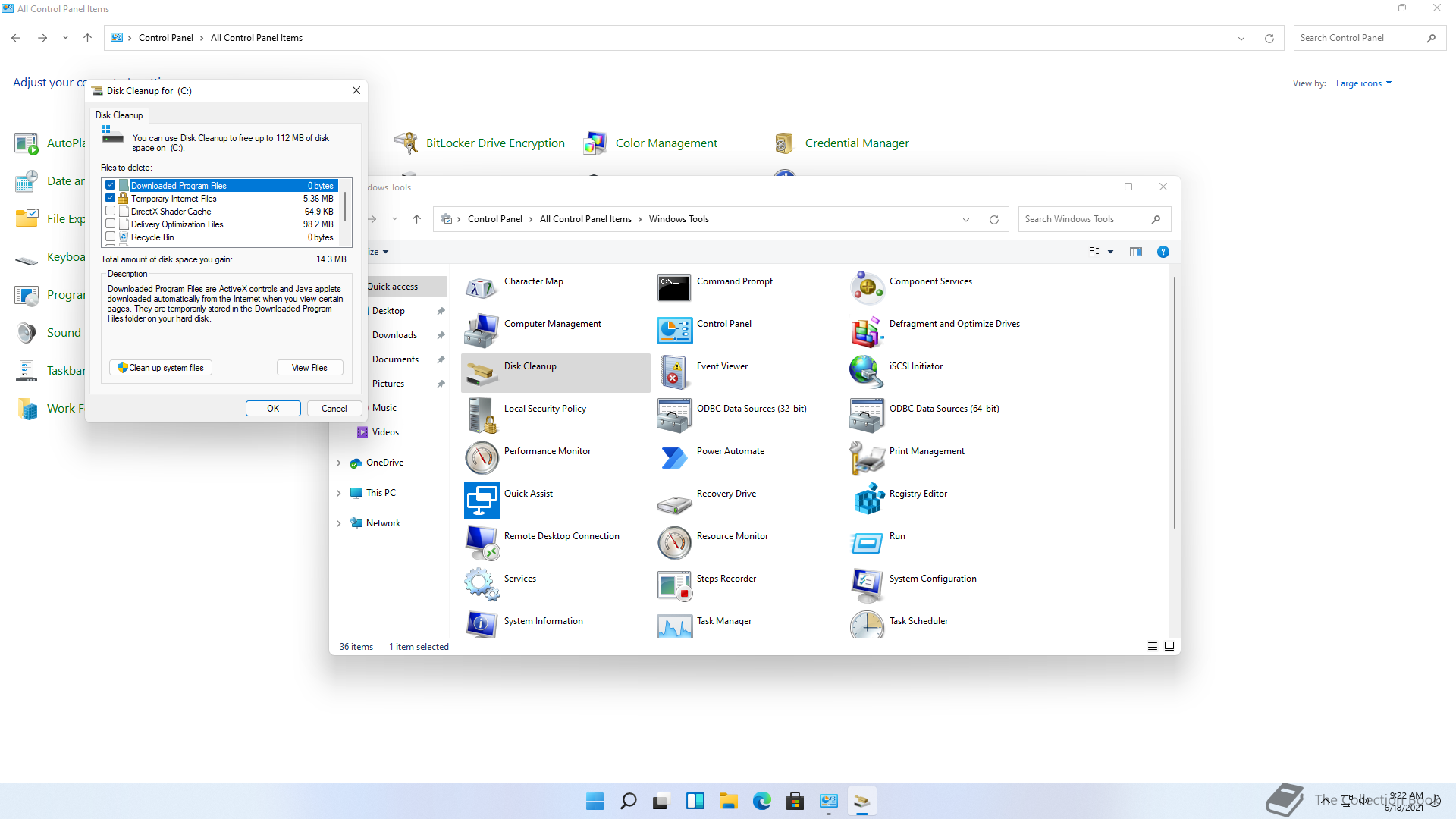Open Command Prompt icon
The height and width of the screenshot is (819, 1456).
point(674,287)
